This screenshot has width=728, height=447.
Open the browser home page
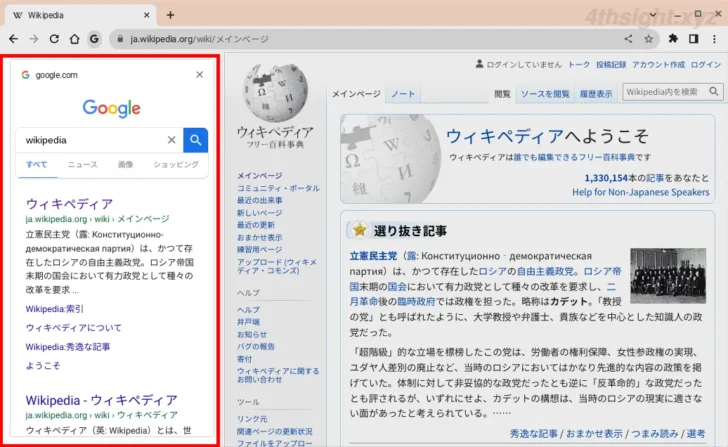(74, 39)
